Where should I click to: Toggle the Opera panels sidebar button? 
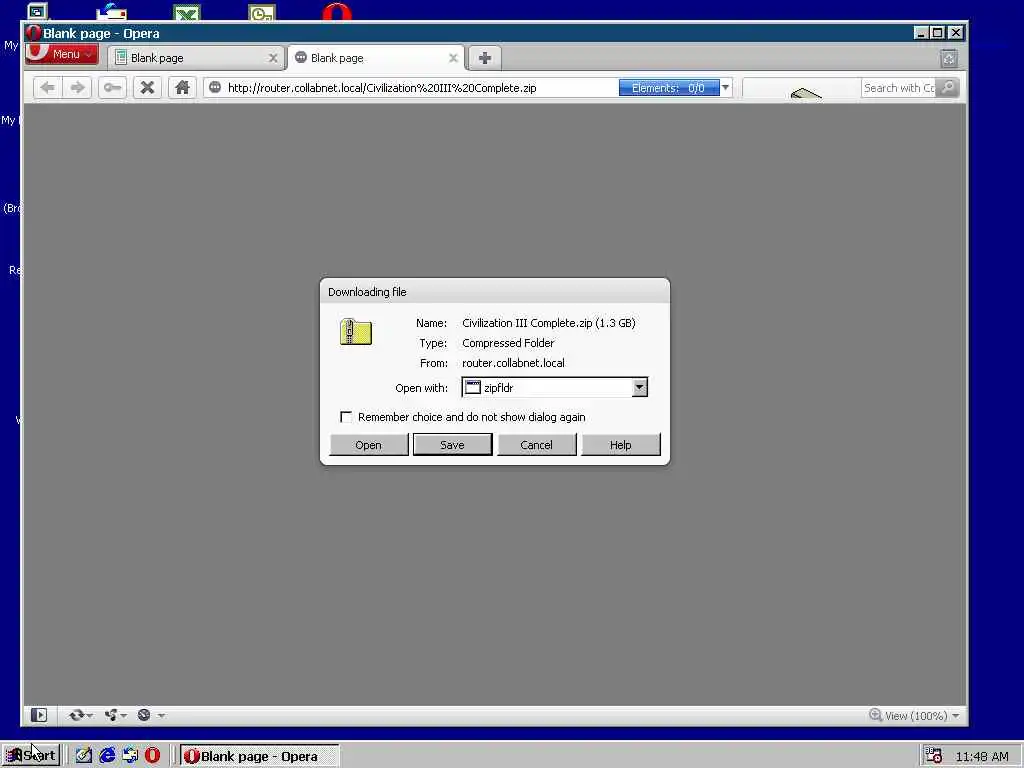[x=39, y=715]
